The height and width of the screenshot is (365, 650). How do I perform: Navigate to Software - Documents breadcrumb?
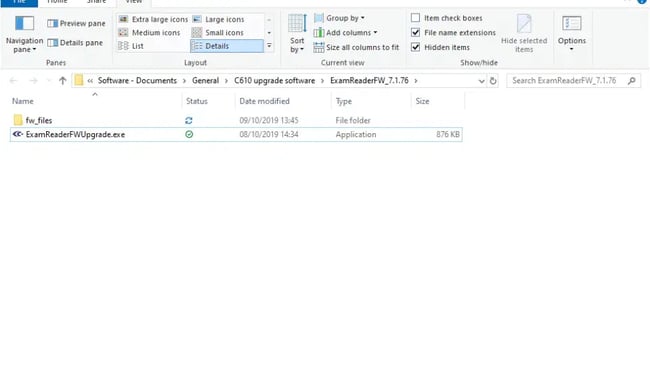(137, 81)
